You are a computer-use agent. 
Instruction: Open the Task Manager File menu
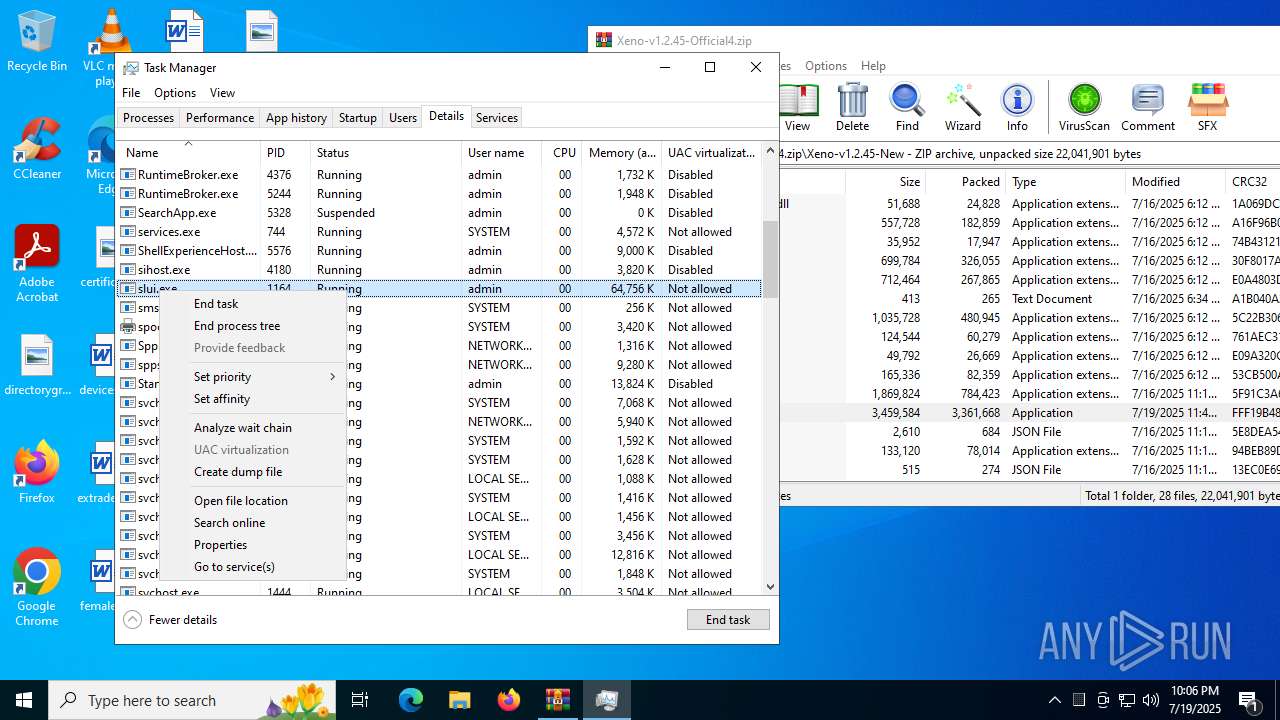point(131,93)
